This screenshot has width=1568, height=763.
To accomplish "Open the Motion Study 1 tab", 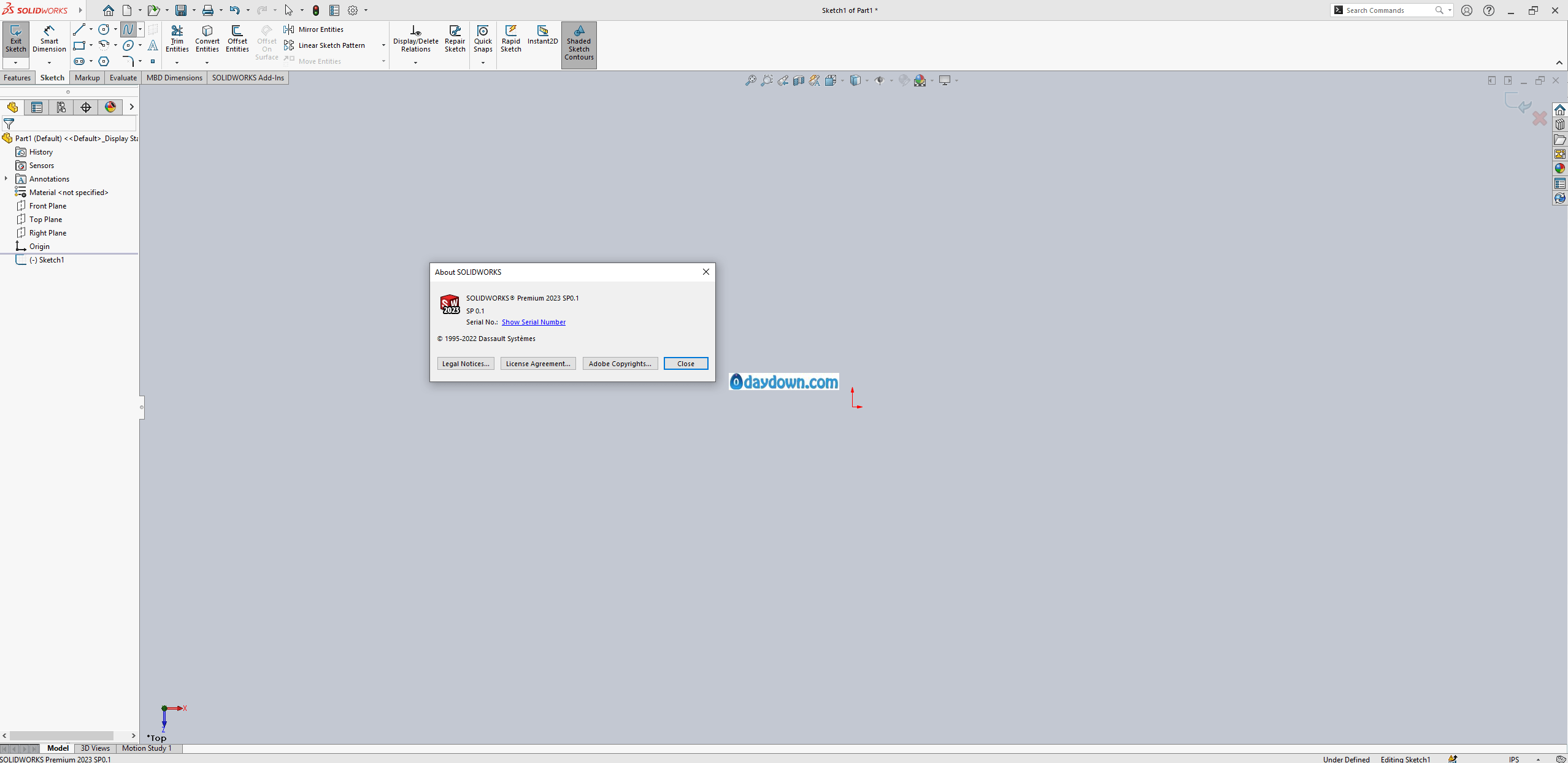I will [x=147, y=748].
